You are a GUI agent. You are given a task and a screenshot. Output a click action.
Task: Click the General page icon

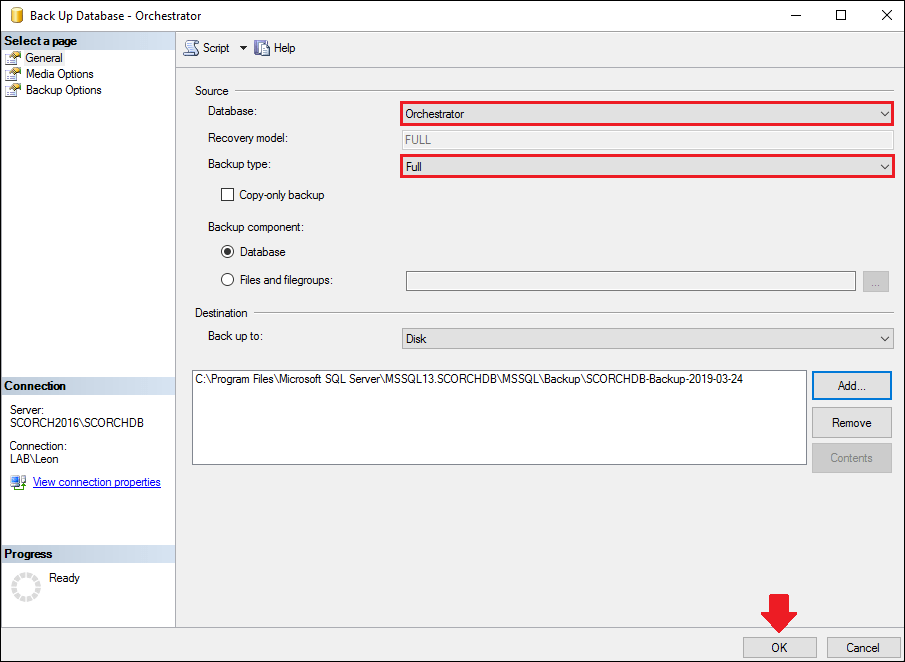click(x=13, y=58)
